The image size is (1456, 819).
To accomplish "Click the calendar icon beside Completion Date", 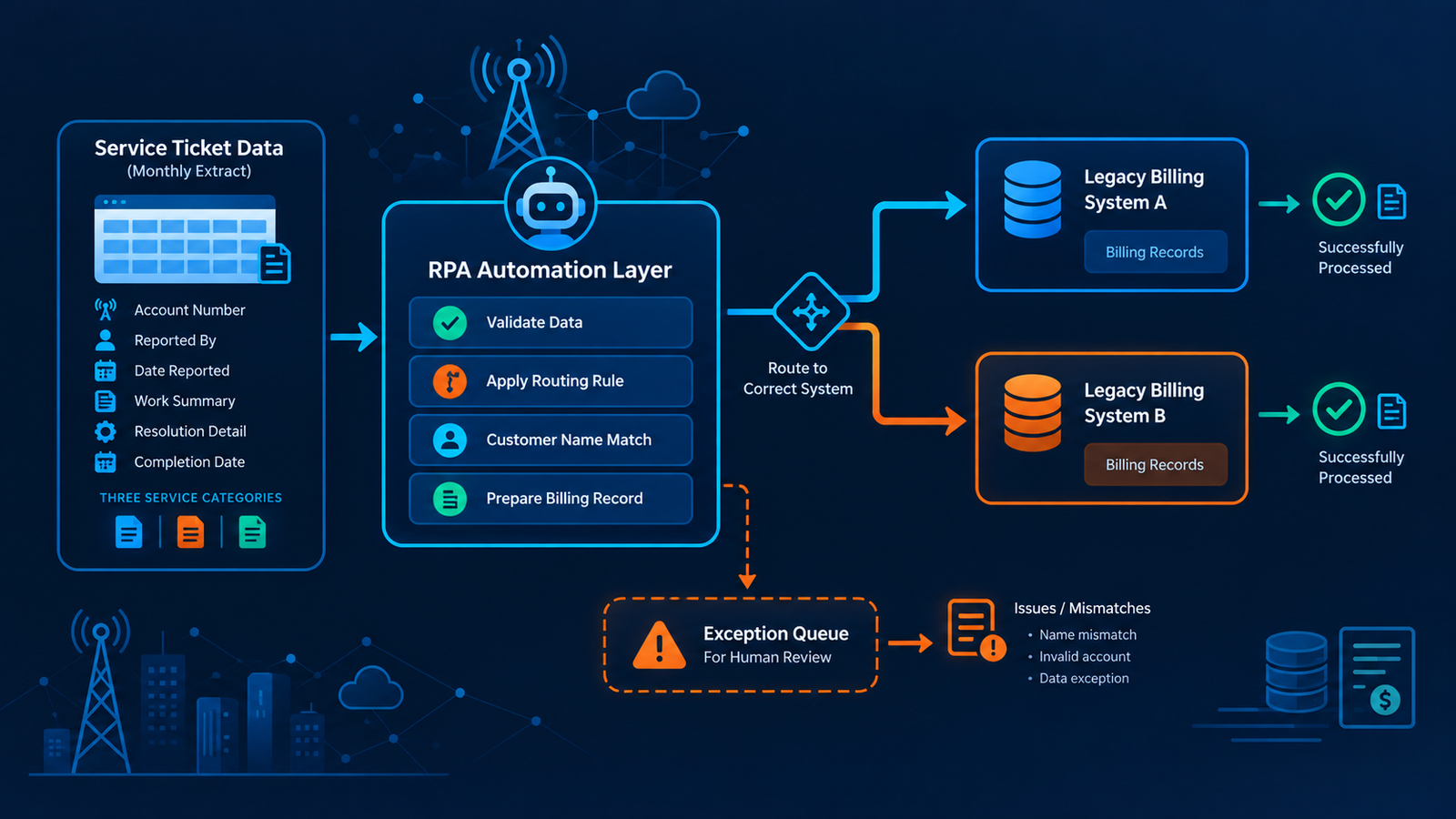I will click(x=106, y=462).
